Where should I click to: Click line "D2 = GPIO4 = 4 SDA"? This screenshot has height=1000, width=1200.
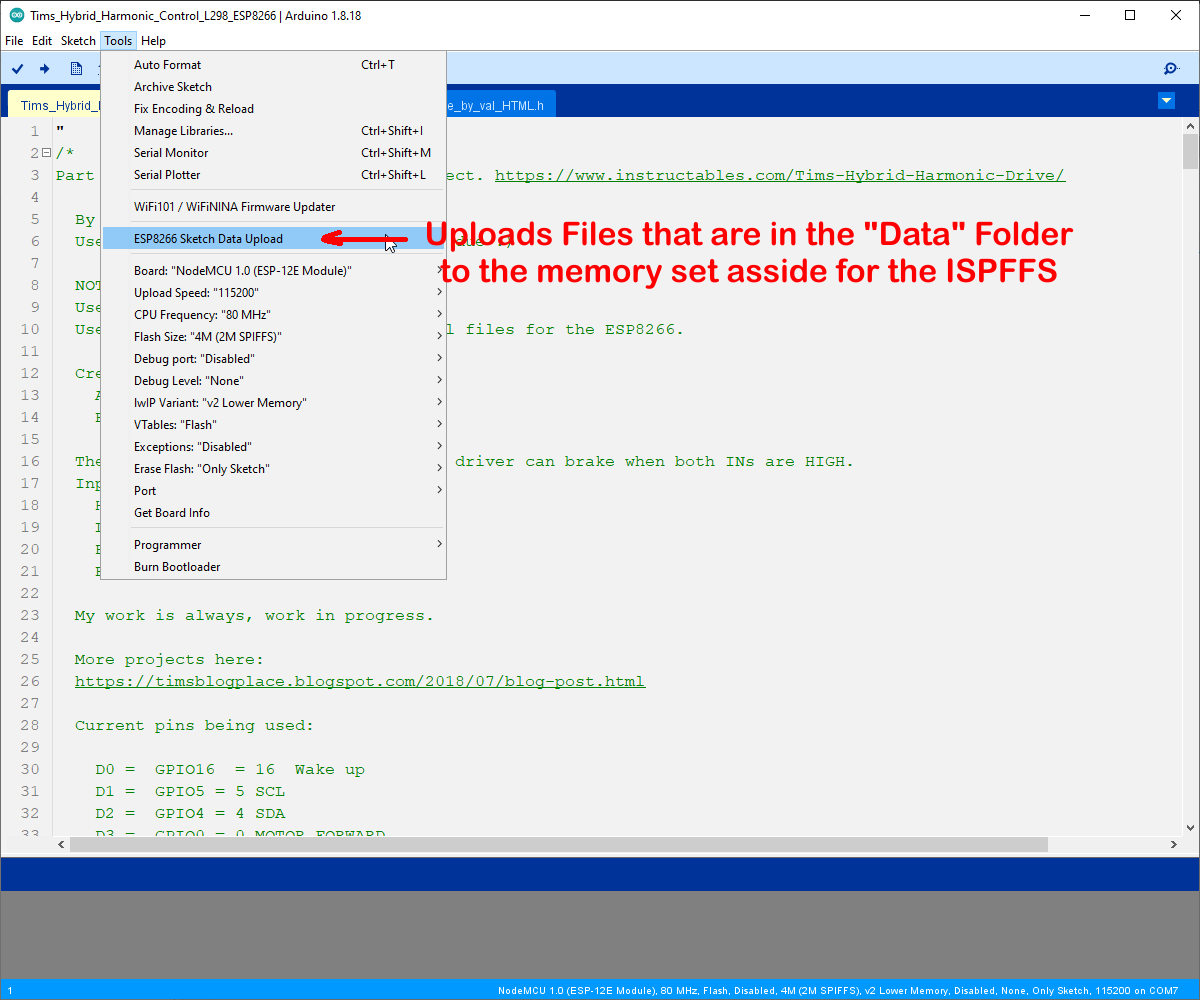pyautogui.click(x=190, y=813)
